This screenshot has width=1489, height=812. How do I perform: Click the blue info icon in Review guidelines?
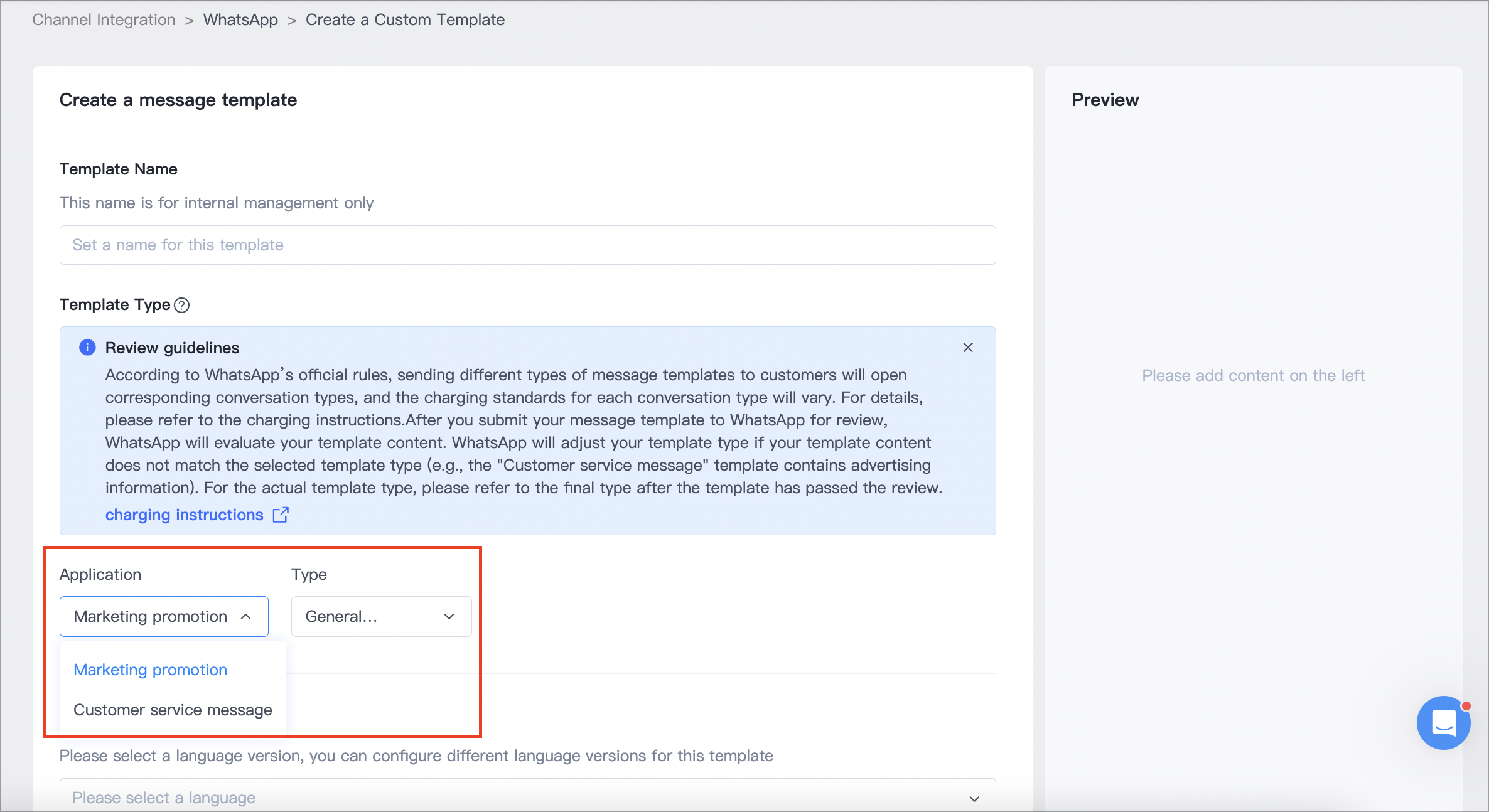point(87,347)
